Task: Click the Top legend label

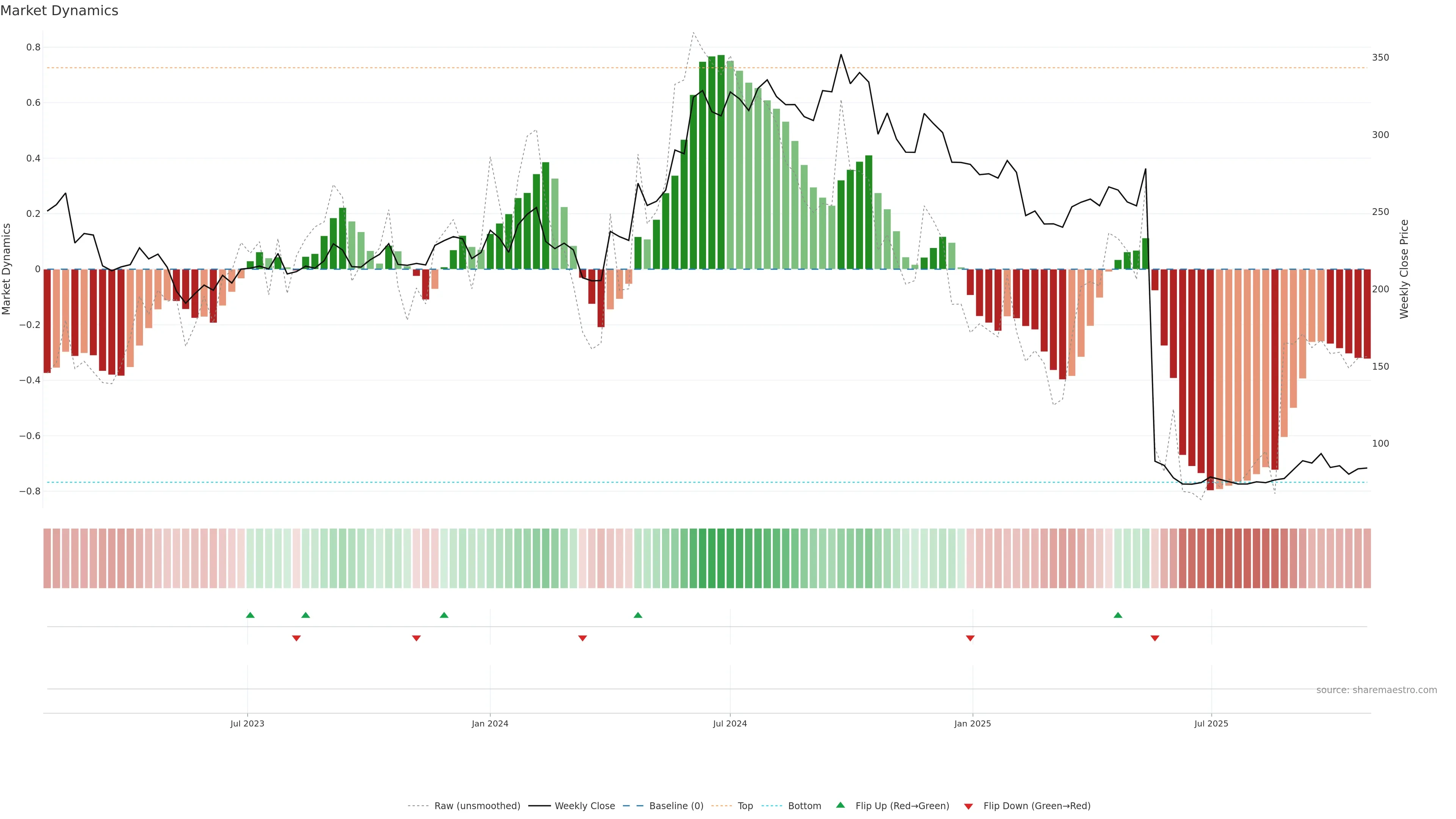Action: click(x=745, y=806)
